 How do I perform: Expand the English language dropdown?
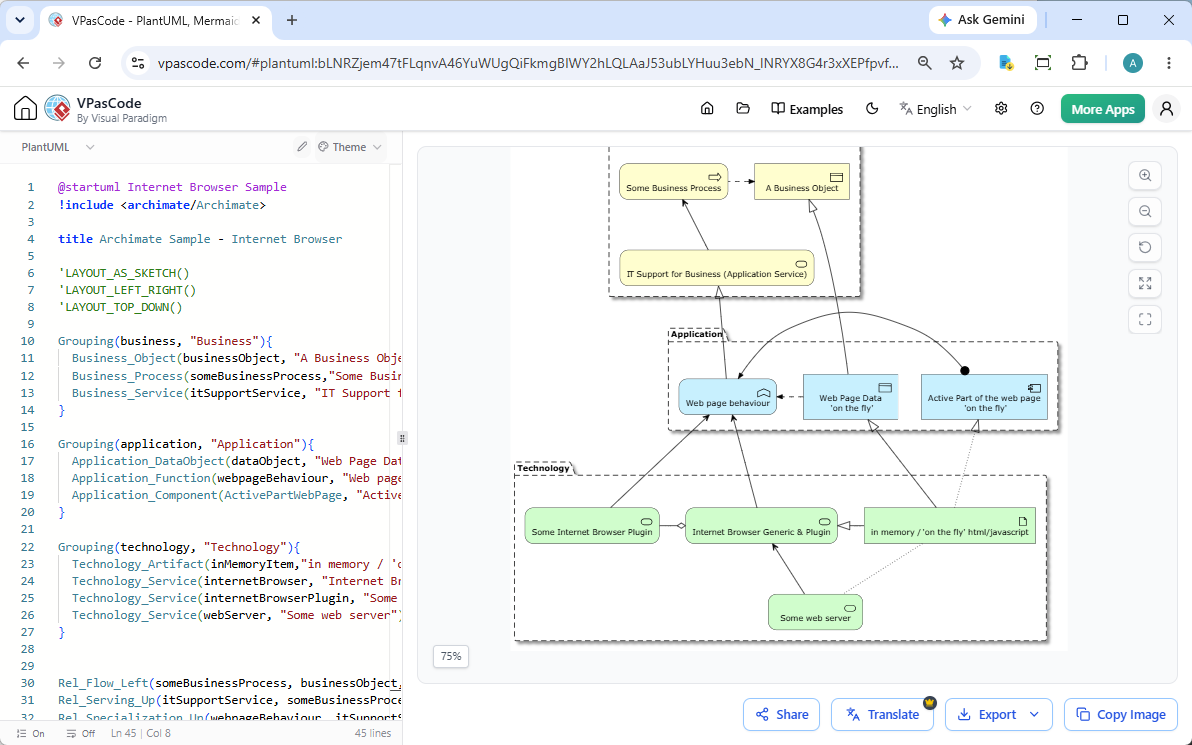point(935,109)
